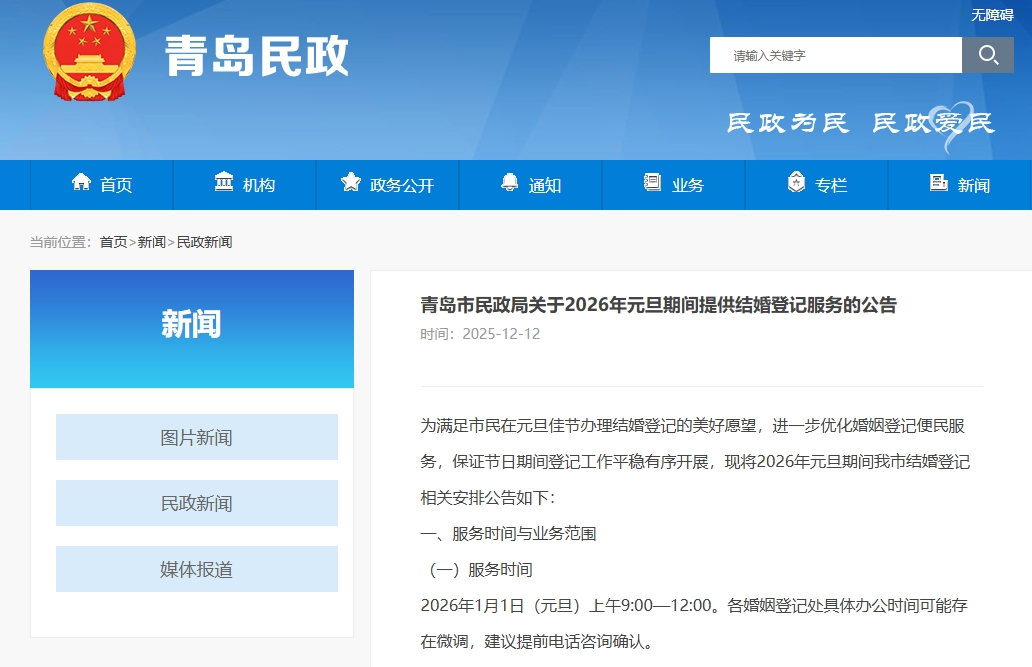Click the star icon beside 政务公开

click(351, 183)
